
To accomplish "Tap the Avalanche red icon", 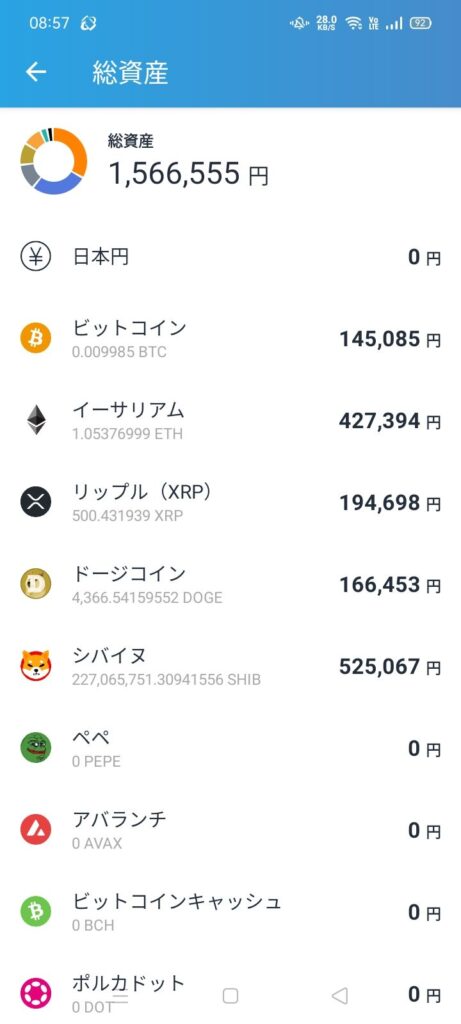I will pos(35,830).
